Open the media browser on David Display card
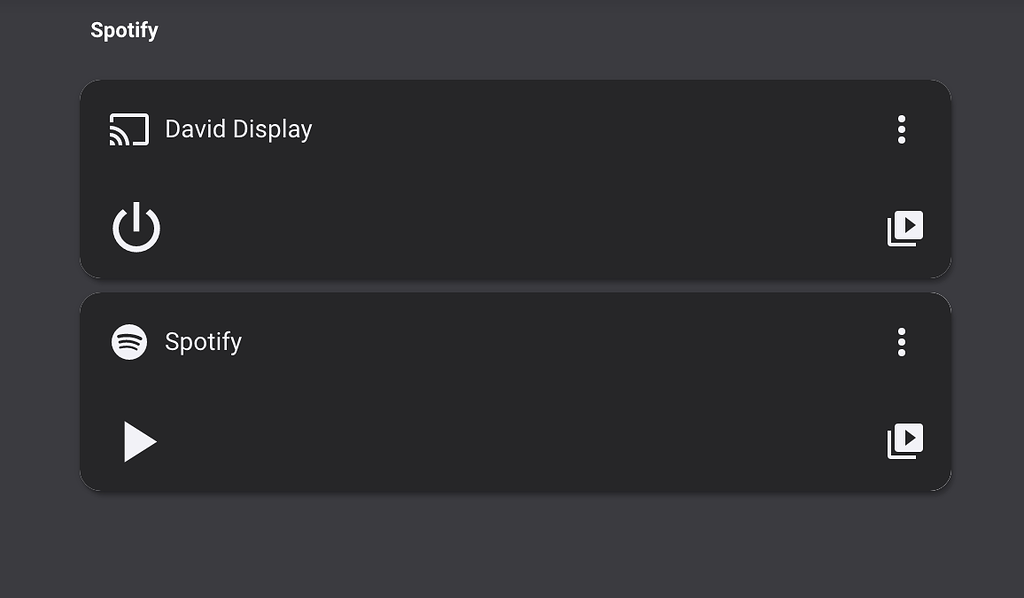 click(903, 228)
